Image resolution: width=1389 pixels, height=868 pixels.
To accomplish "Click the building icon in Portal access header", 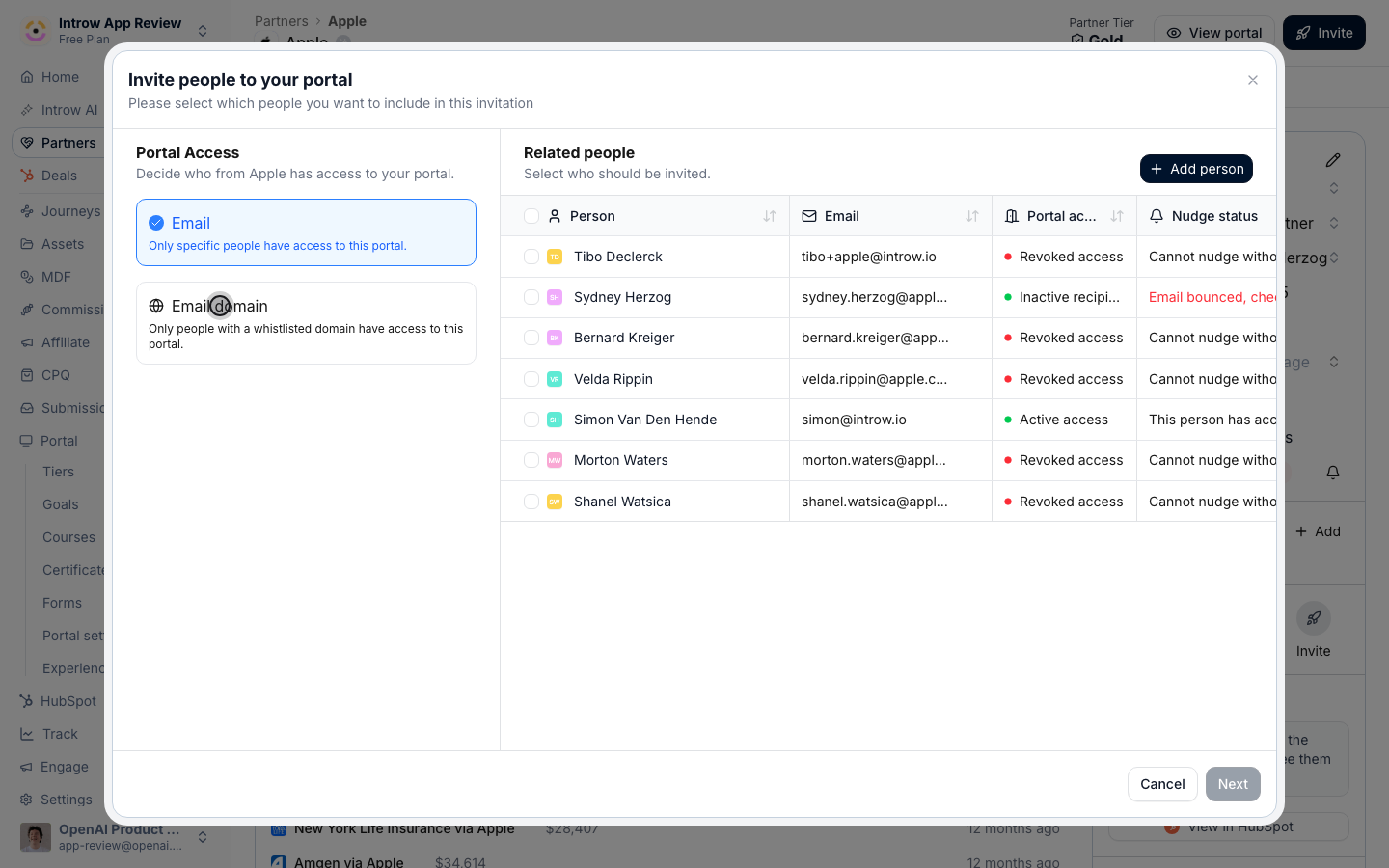I will [1012, 216].
